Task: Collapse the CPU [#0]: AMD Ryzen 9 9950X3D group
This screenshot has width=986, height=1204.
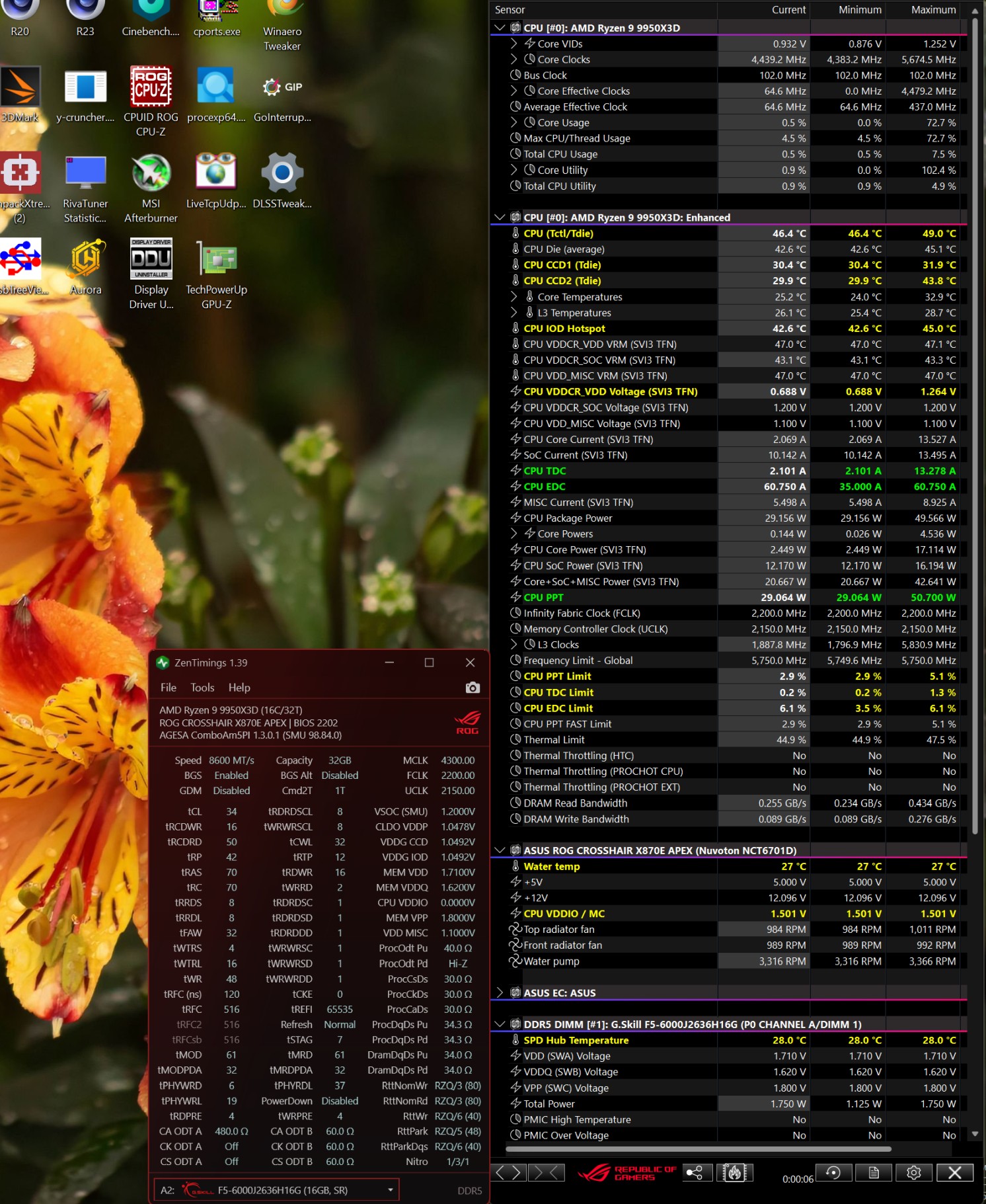Action: (500, 28)
